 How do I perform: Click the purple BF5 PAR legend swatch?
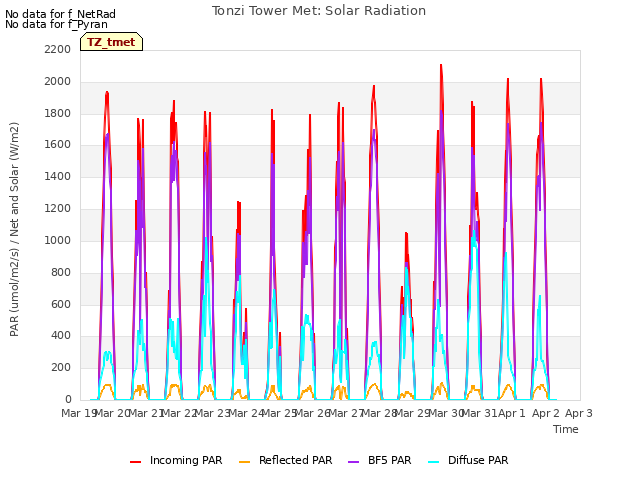point(353,462)
